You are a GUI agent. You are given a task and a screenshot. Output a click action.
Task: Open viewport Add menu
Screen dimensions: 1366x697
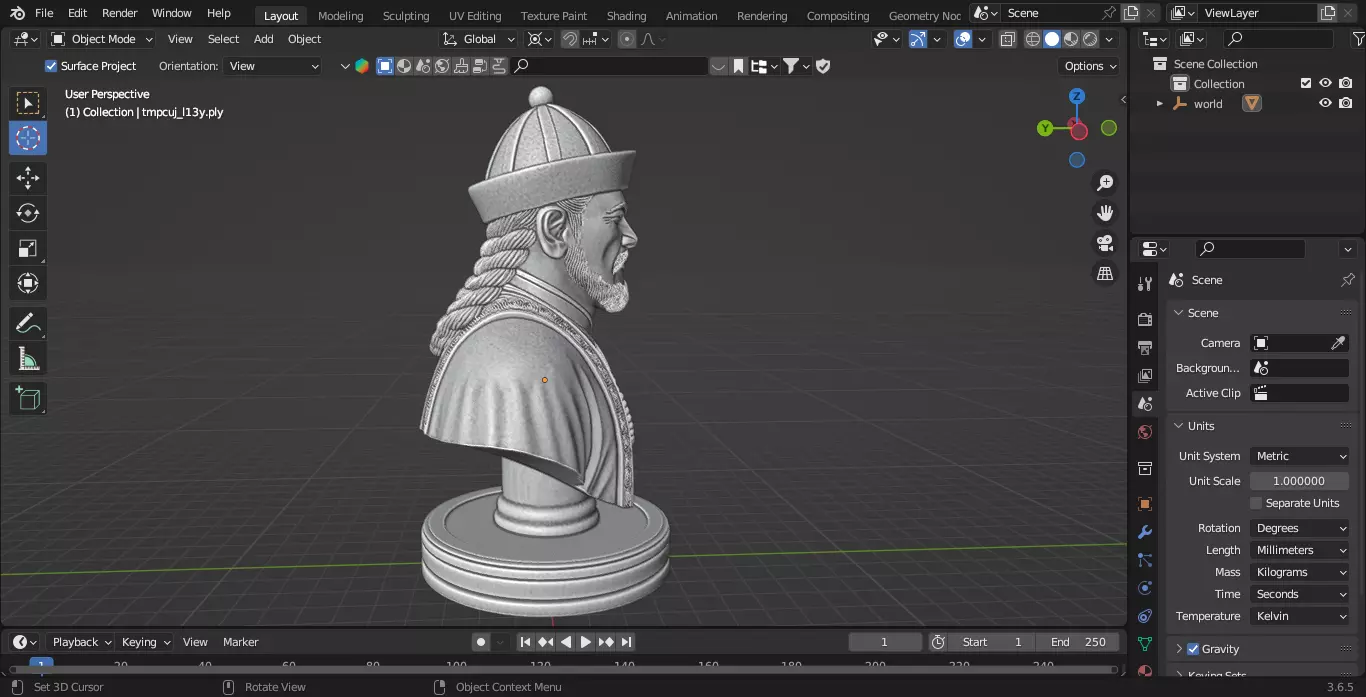click(264, 39)
